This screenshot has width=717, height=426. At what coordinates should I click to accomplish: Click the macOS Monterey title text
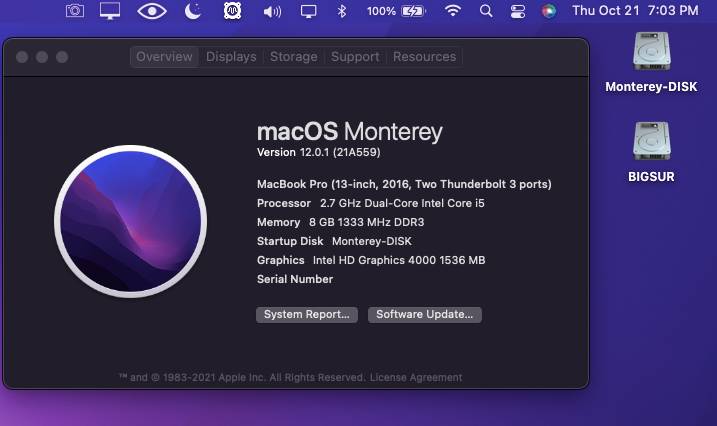point(350,132)
